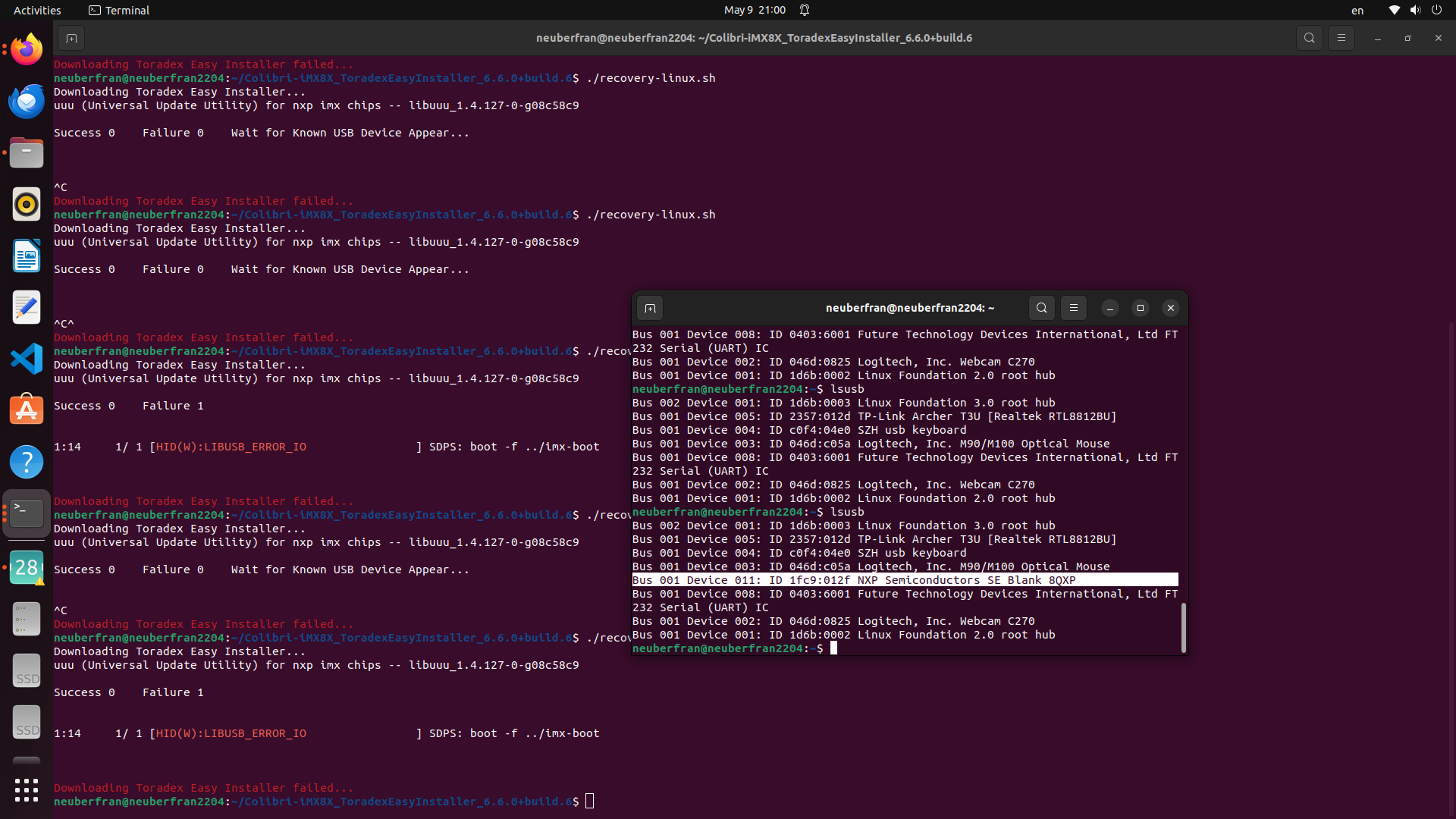
Task: Open notification bell in top bar
Action: click(805, 10)
